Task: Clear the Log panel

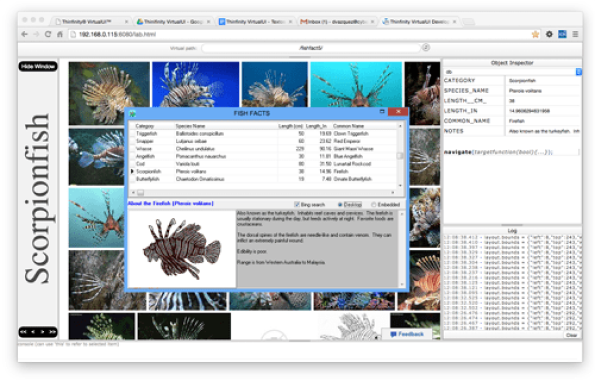Action: (571, 335)
